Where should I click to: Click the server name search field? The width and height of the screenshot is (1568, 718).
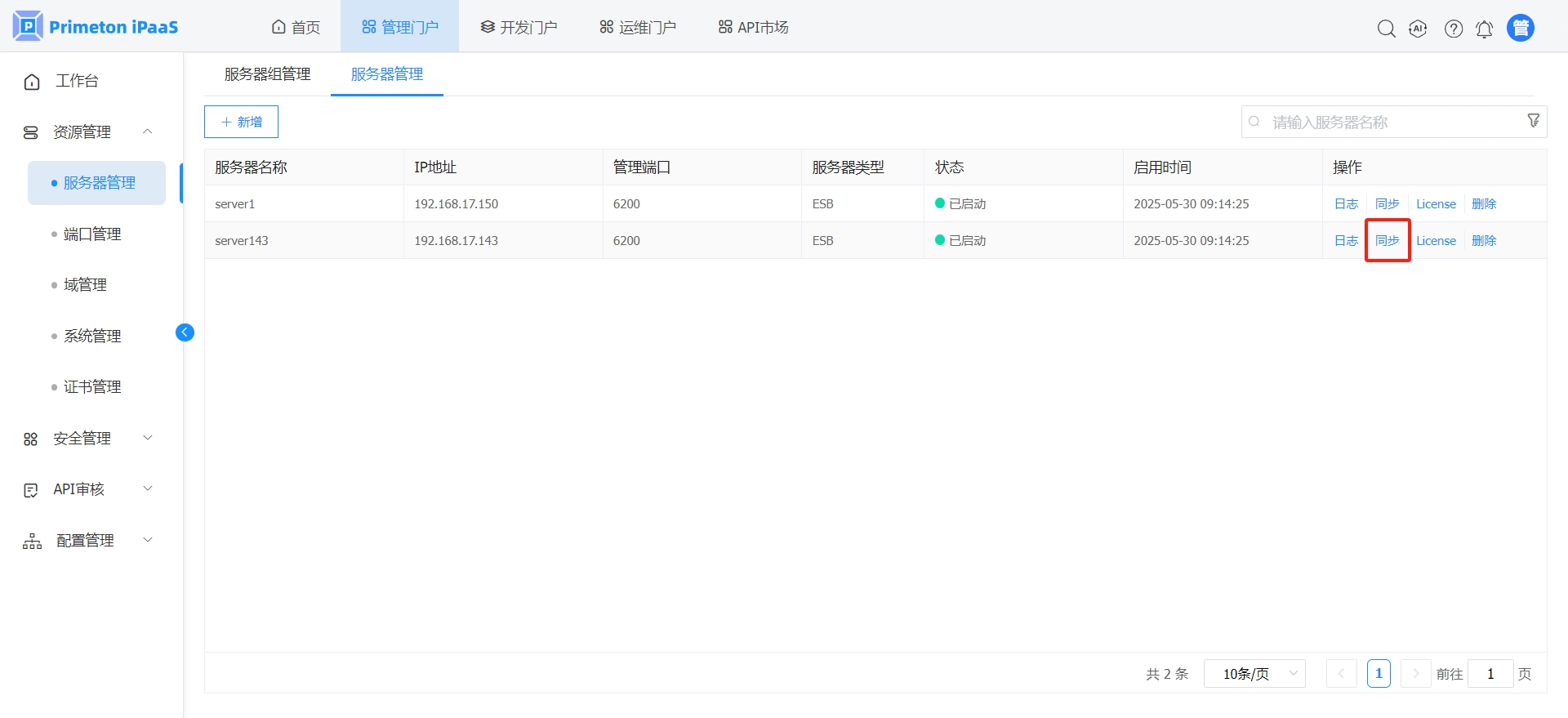1388,122
